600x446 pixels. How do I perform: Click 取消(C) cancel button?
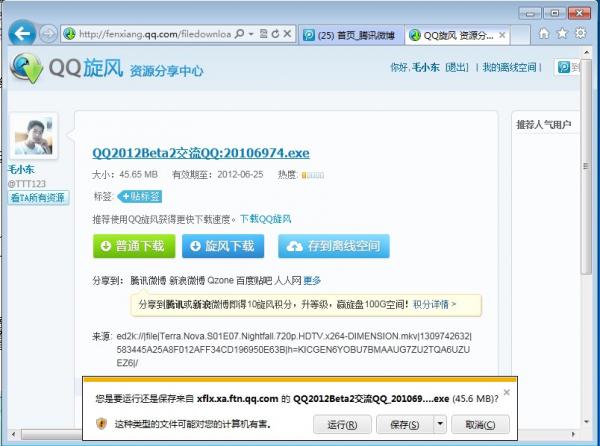click(x=480, y=425)
